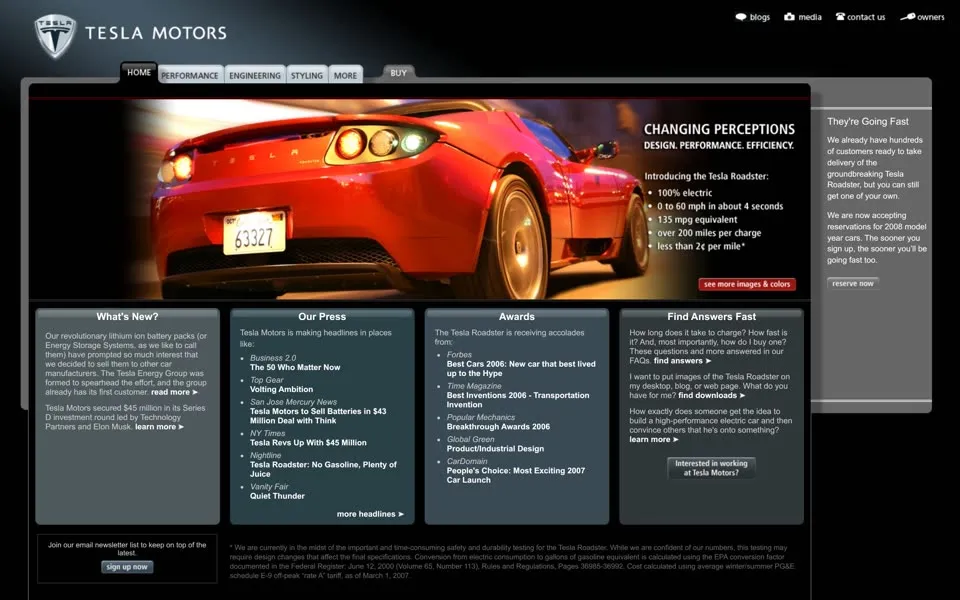Click the Vanity Fair source label
960x600 pixels.
tap(269, 487)
